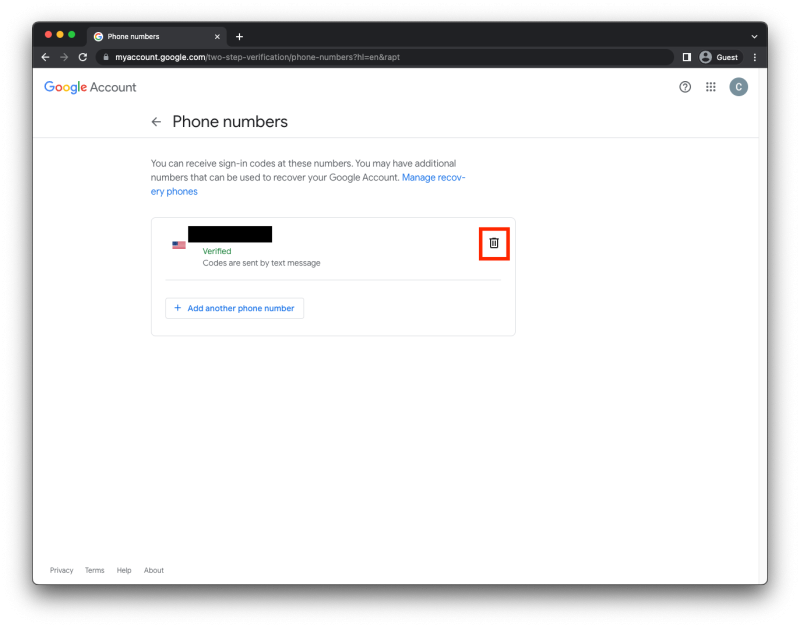The width and height of the screenshot is (800, 627).
Task: Open the Google apps grid
Action: (710, 87)
